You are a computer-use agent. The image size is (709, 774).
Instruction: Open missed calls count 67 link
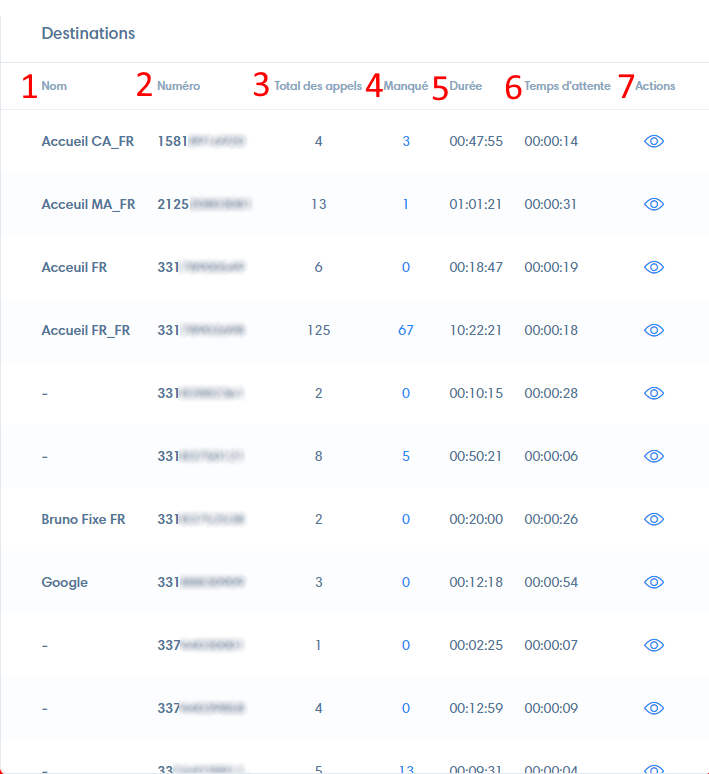coord(406,330)
